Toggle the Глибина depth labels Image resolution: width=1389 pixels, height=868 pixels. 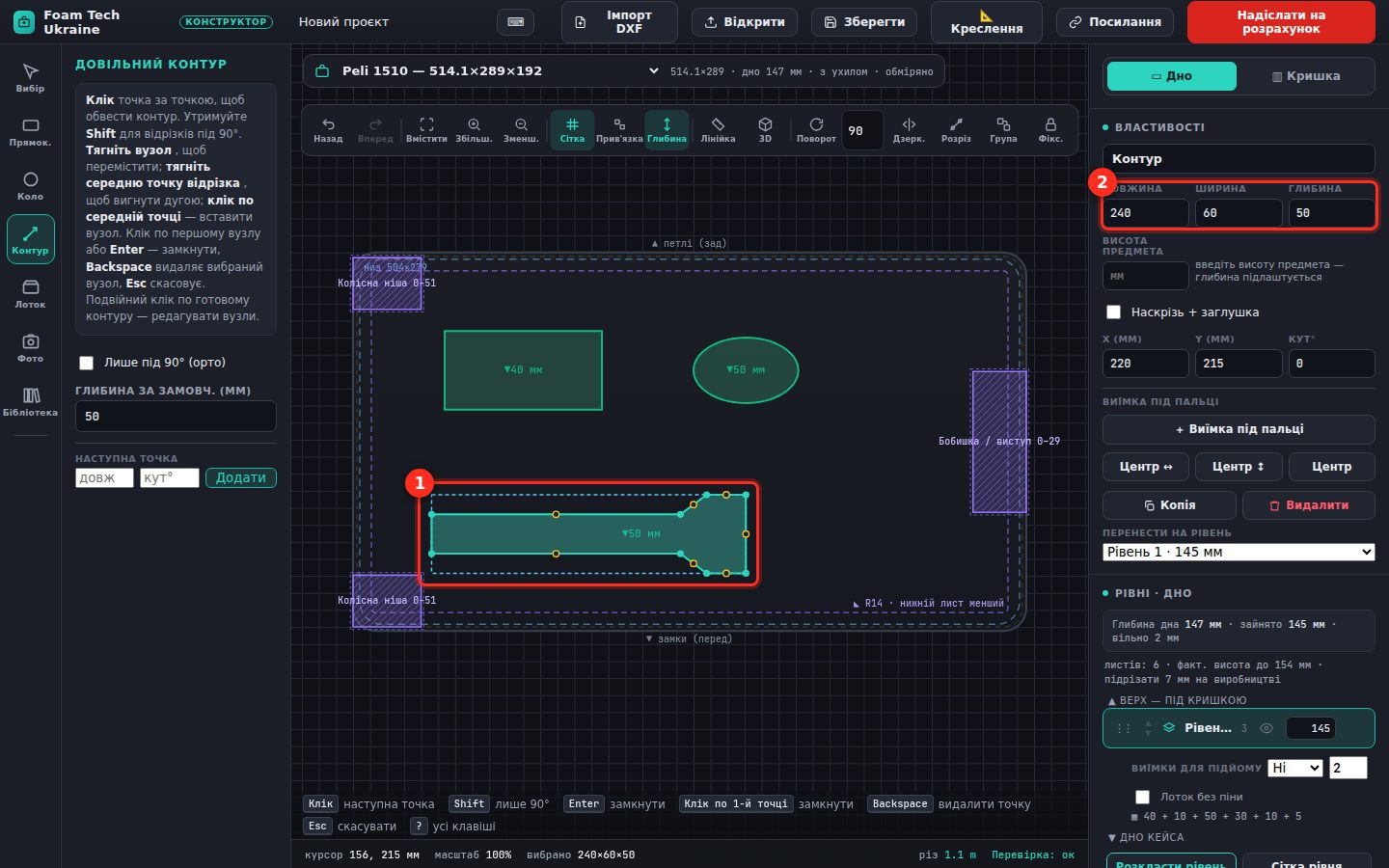pos(667,130)
